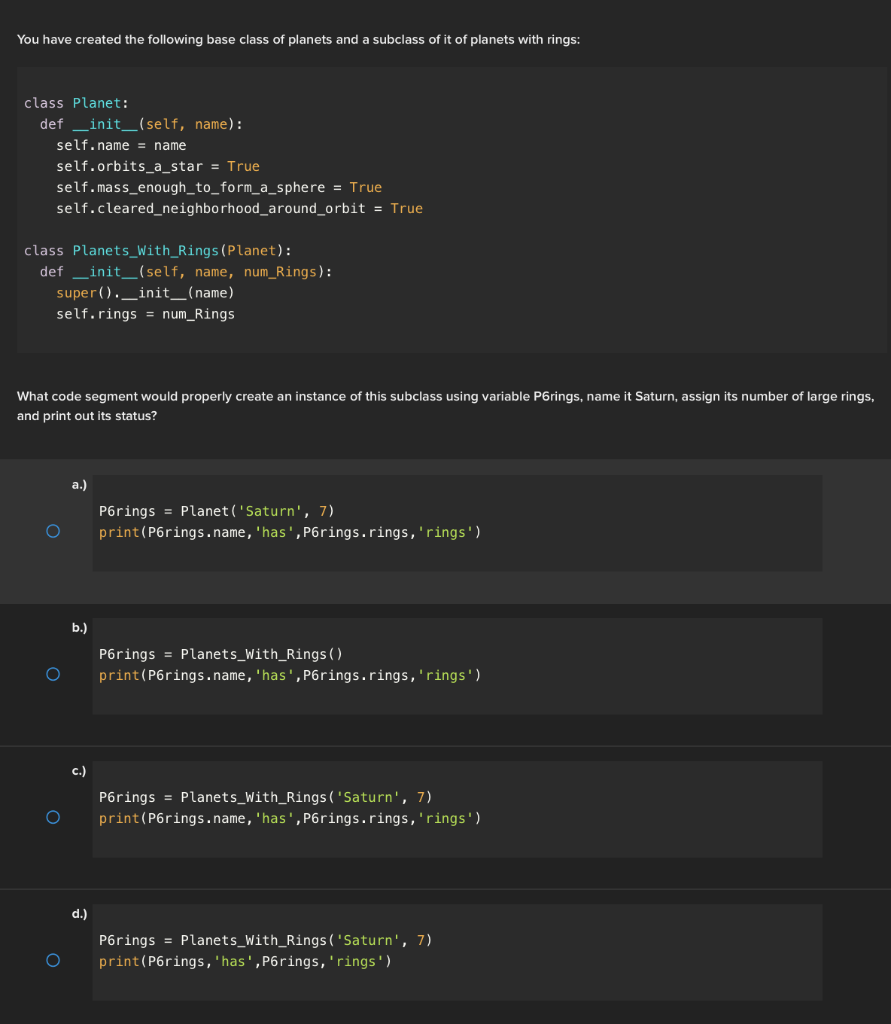Click the Planets_With_Rings() call in option b
Image resolution: width=891 pixels, height=1024 pixels.
tap(264, 654)
